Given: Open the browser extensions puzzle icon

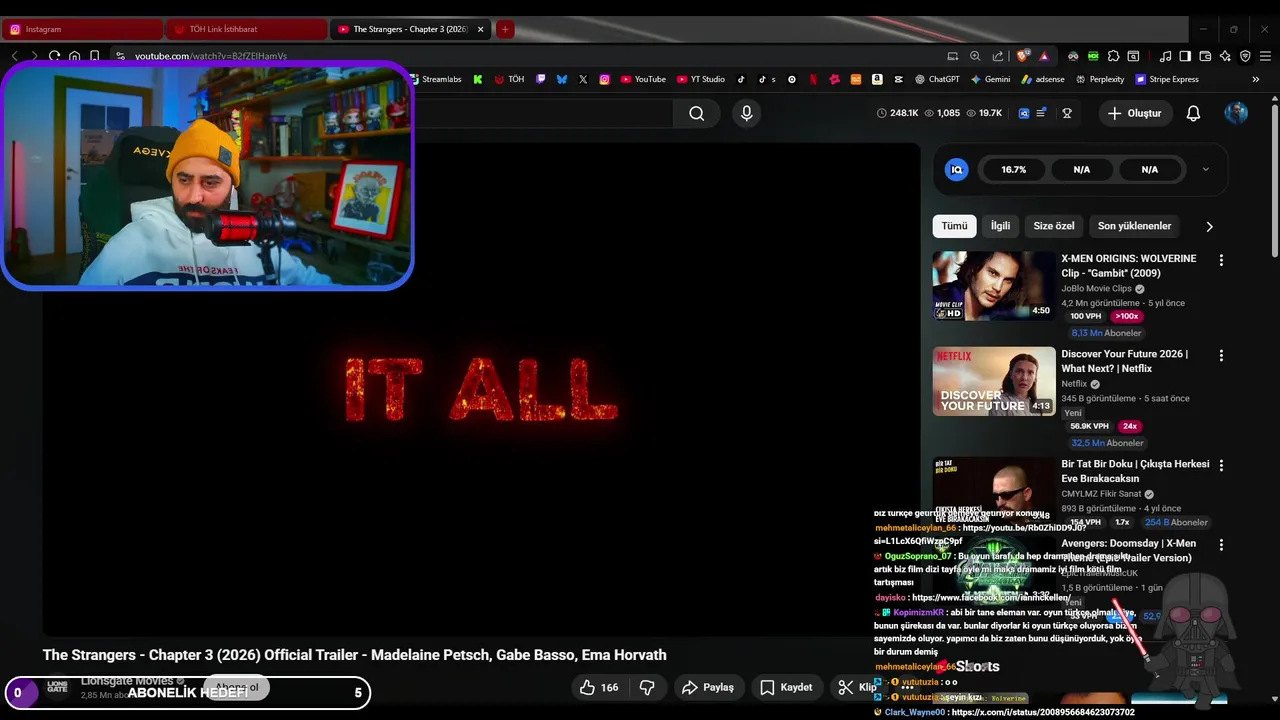Looking at the screenshot, I should pyautogui.click(x=1113, y=56).
